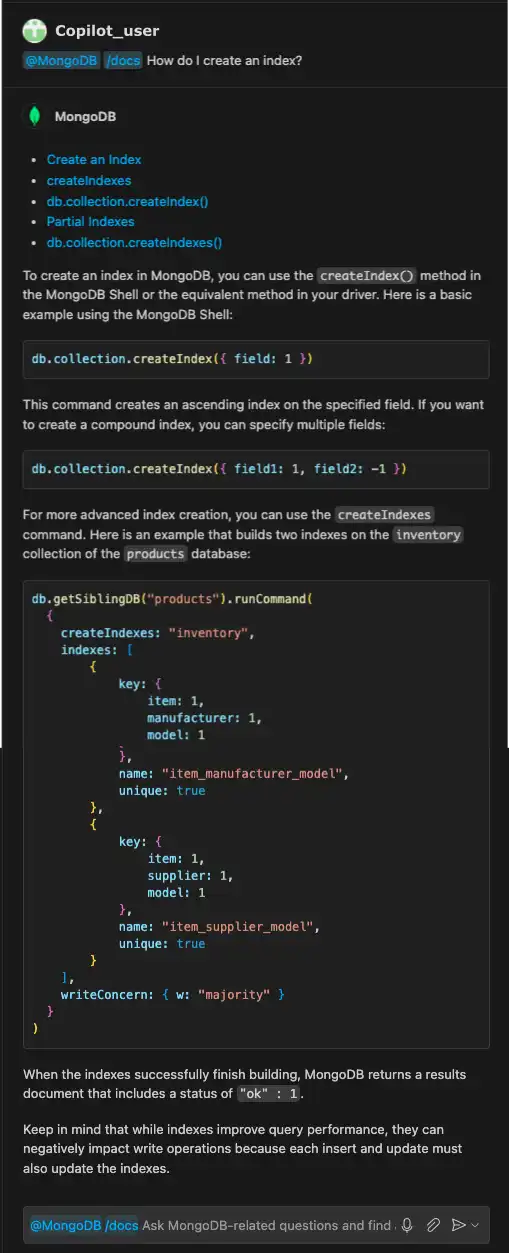Viewport: 509px width, 1253px height.
Task: Click the @MongoDB mention in user message
Action: point(61,60)
